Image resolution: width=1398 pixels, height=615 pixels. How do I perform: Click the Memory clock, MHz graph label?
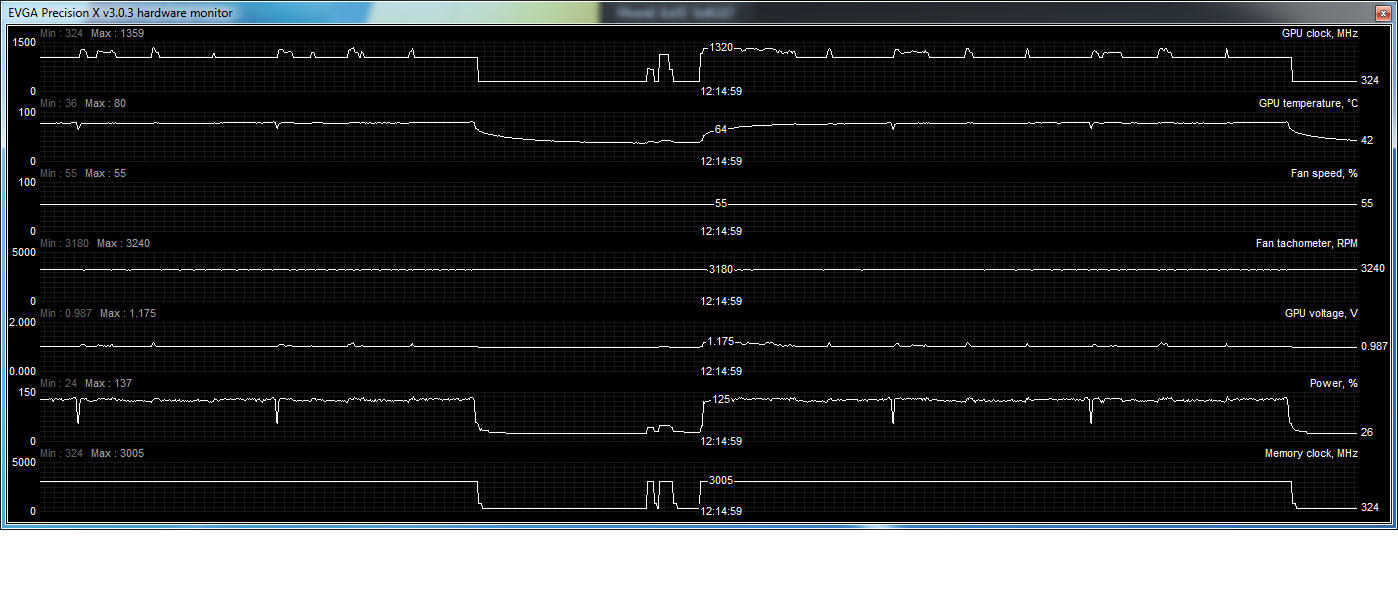[x=1311, y=454]
